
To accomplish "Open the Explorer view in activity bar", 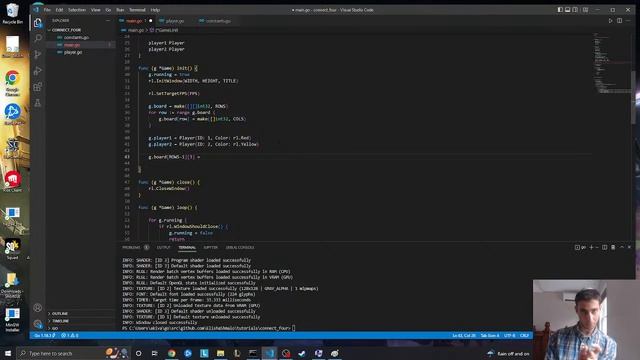I will tap(38, 23).
